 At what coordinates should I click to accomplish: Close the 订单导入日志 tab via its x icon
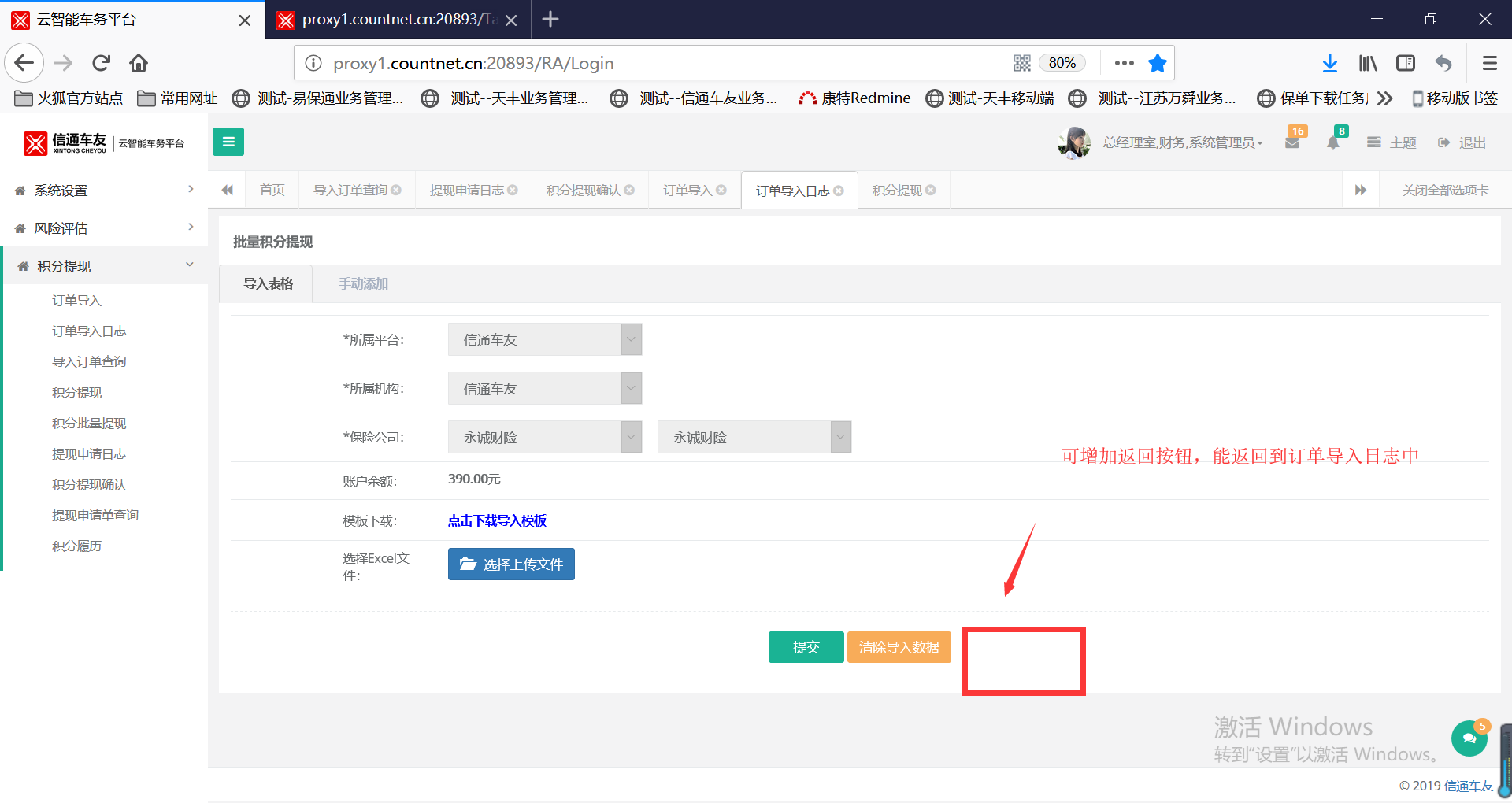[x=839, y=191]
